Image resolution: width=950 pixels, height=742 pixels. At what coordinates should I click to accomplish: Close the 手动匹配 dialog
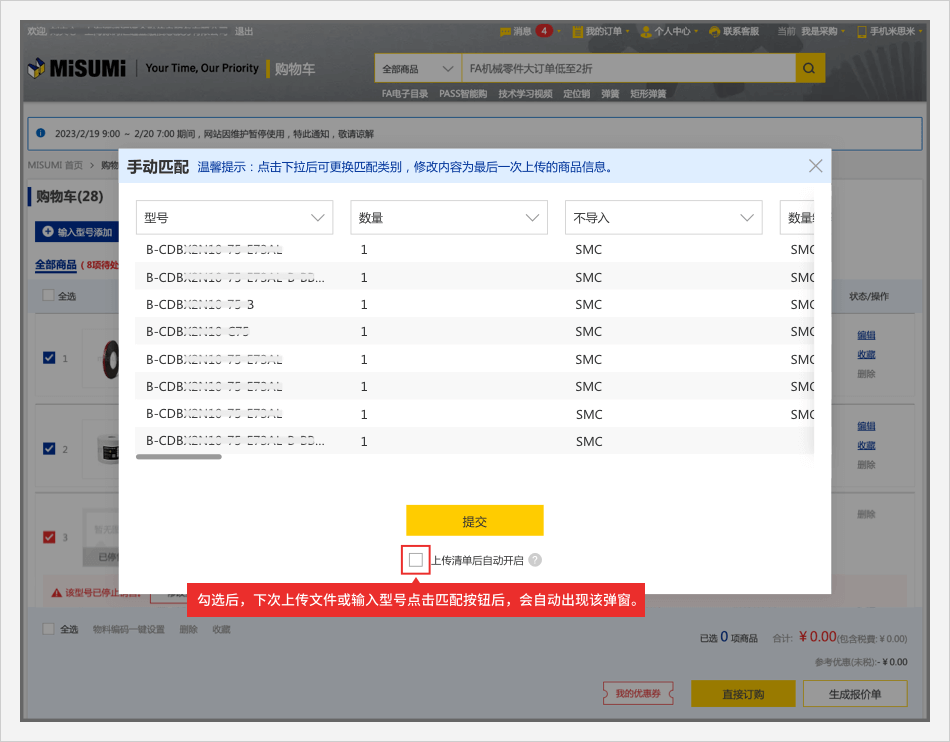tap(816, 166)
